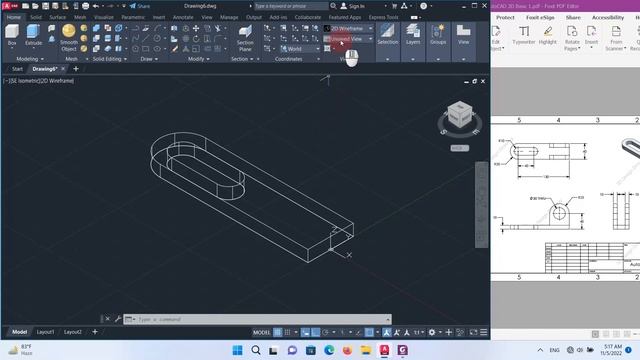
Task: Click Rotate Pages in Foxit PDF Editor
Action: click(572, 38)
